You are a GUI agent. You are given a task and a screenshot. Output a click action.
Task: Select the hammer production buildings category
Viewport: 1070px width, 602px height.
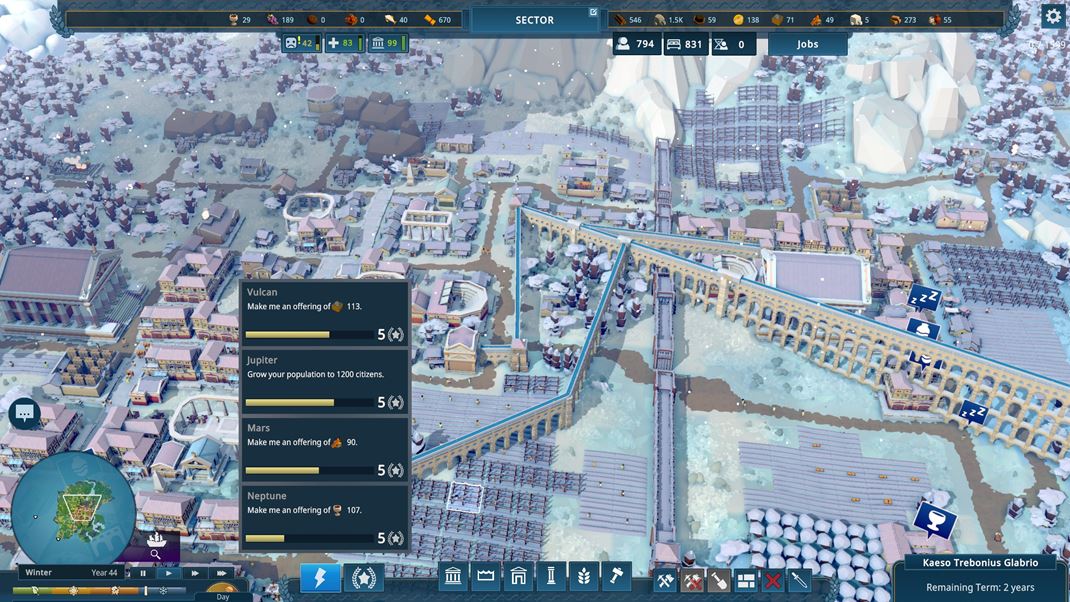(617, 577)
